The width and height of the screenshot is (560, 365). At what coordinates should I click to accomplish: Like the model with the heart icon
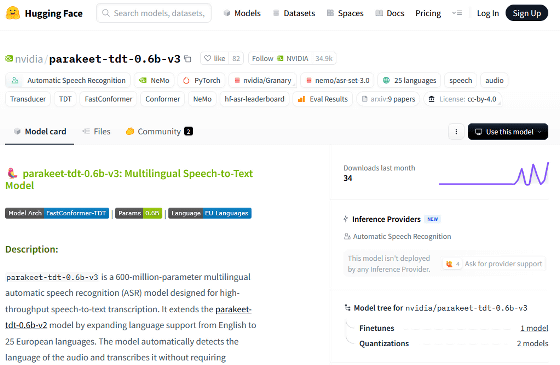208,58
